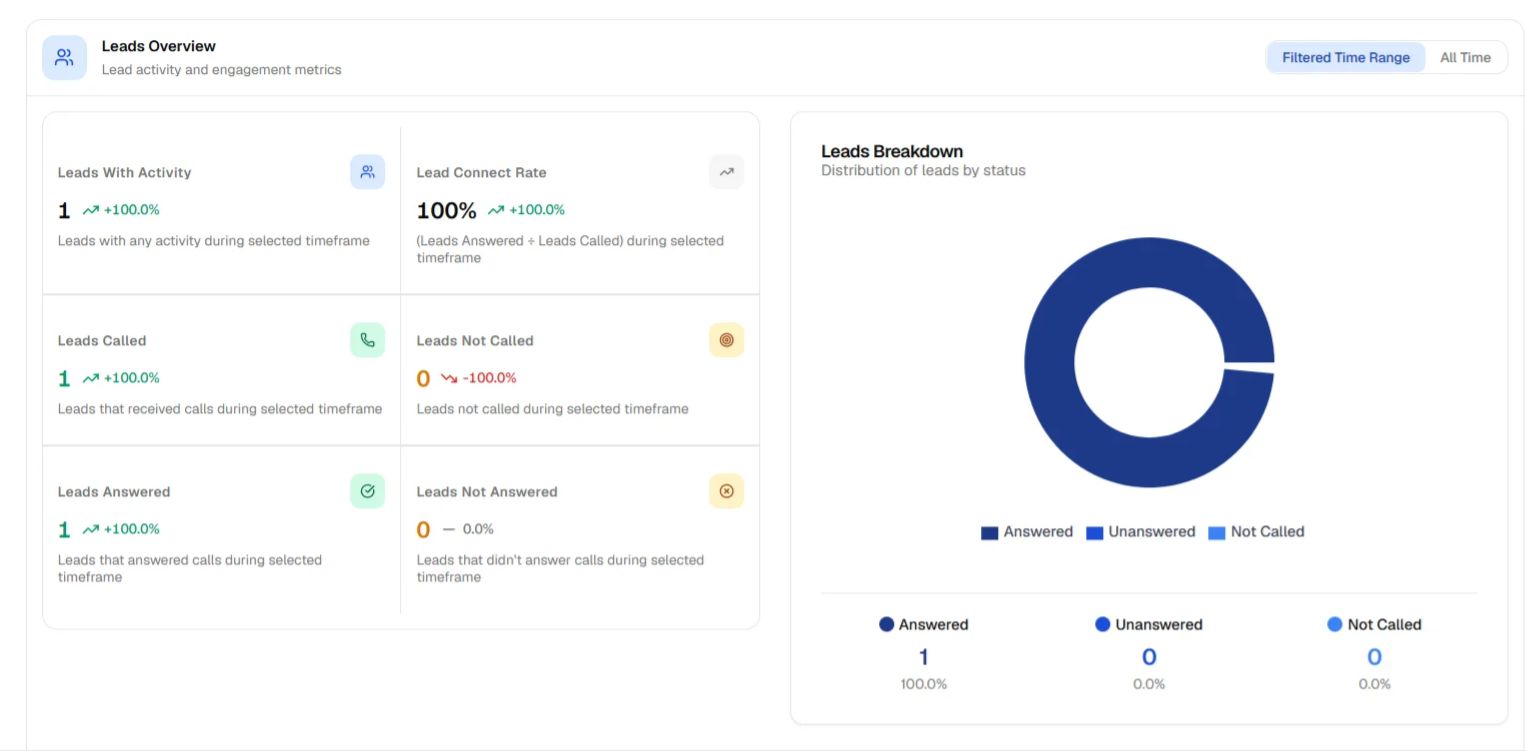Click the Answered dot in the summary row
The height and width of the screenshot is (751, 1526).
tap(886, 624)
